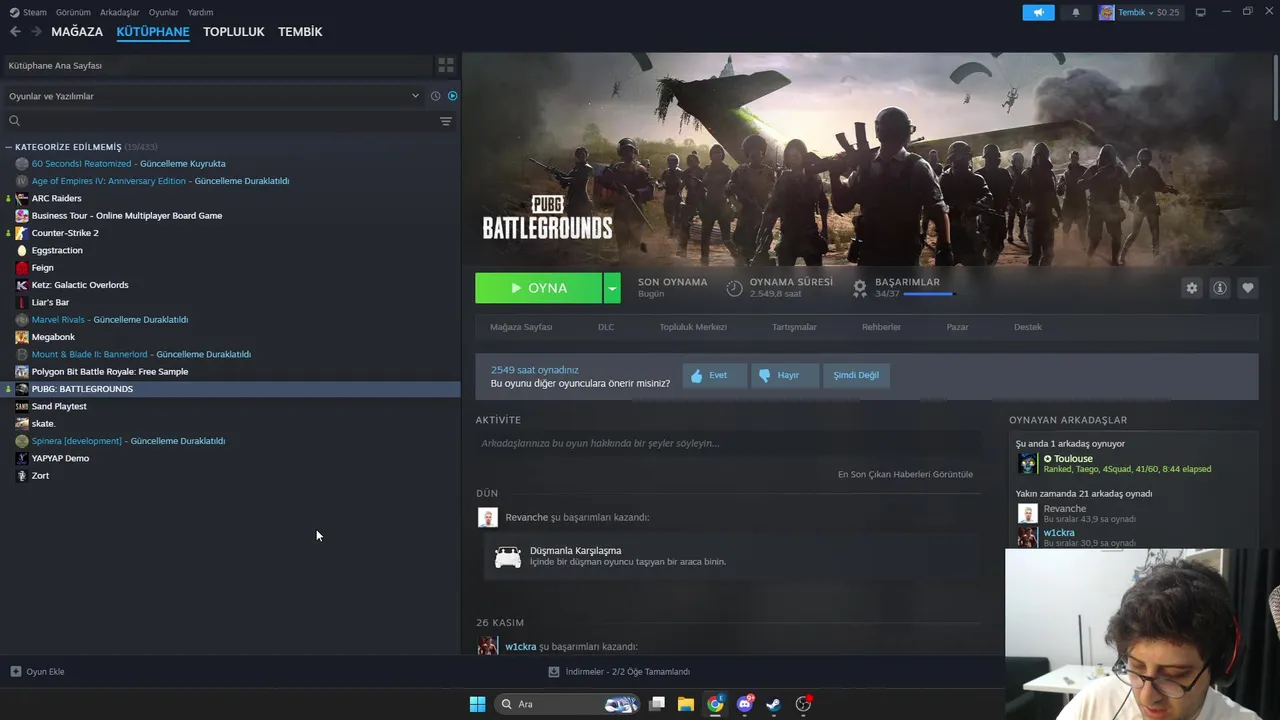
Task: Open the Rehberler link
Action: [x=881, y=327]
